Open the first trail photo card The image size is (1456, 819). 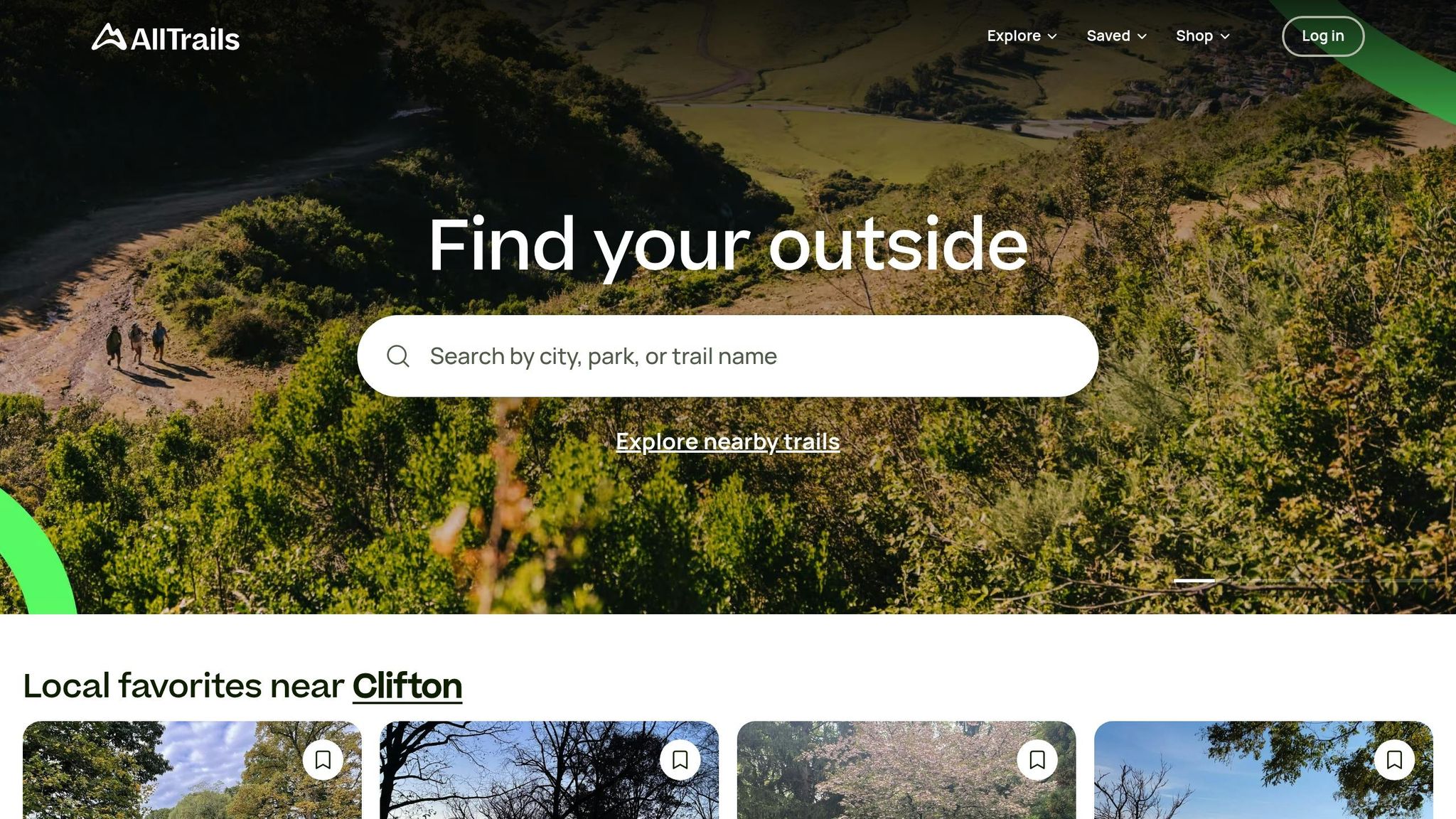[x=192, y=770]
